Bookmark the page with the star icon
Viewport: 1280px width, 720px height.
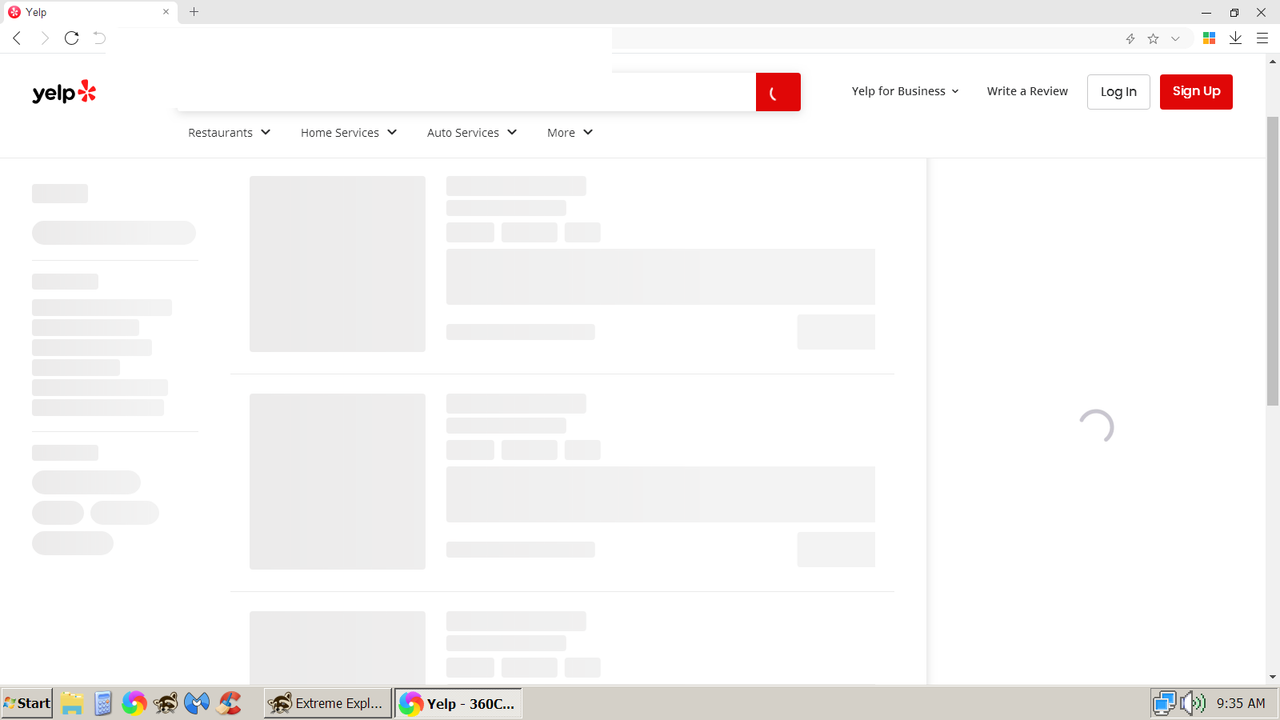click(1153, 38)
